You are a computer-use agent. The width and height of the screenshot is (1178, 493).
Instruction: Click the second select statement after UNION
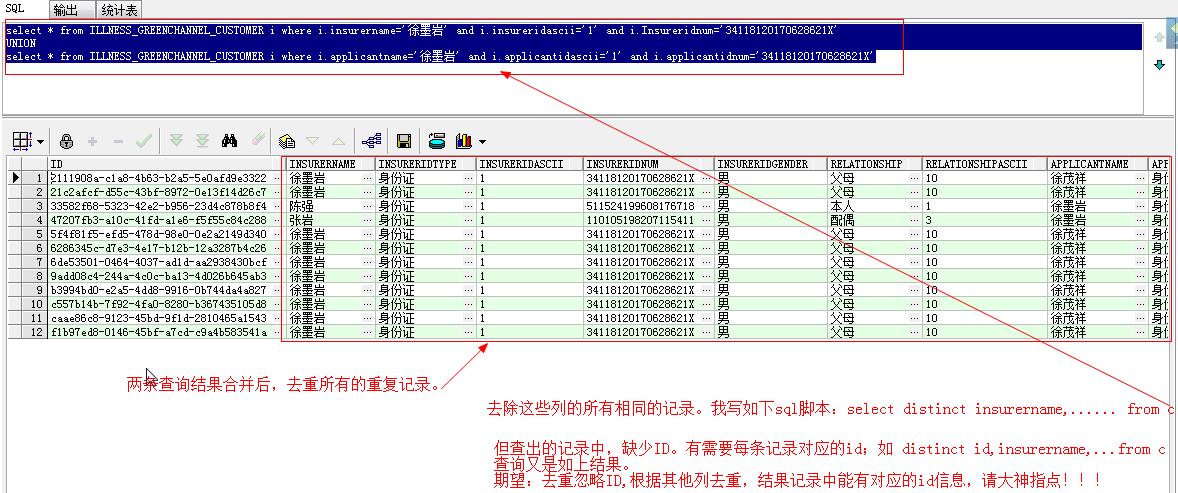[x=441, y=56]
